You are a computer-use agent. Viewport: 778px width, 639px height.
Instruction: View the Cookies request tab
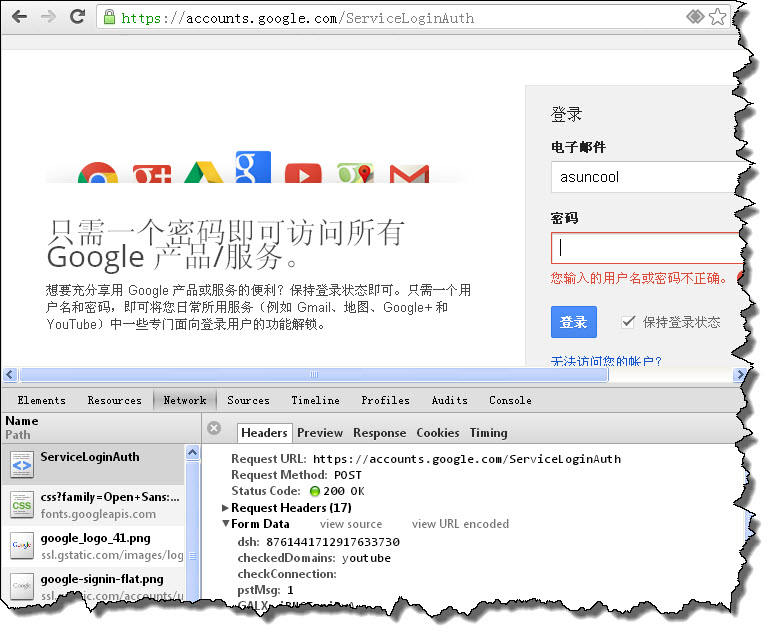438,433
